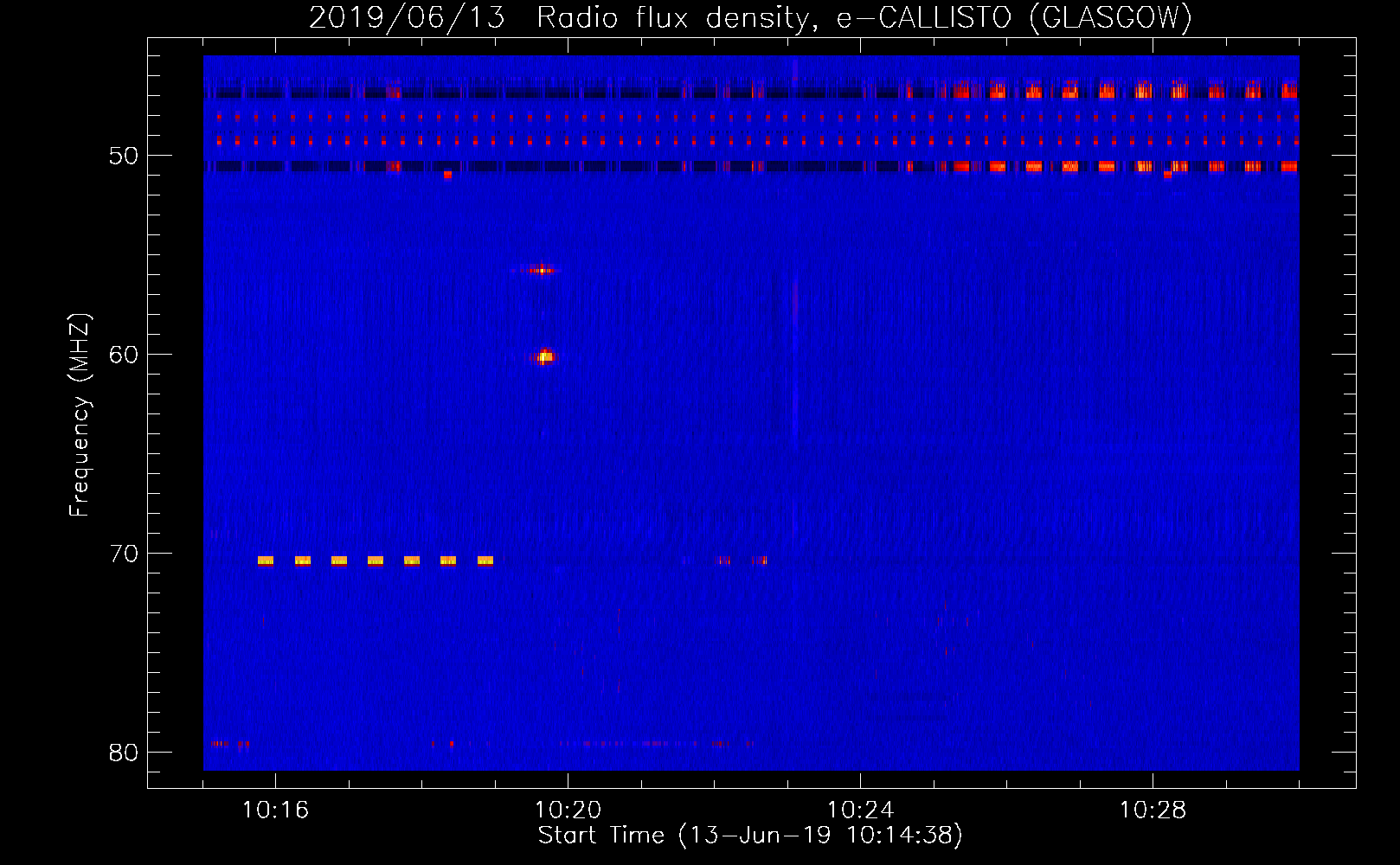Image resolution: width=1400 pixels, height=865 pixels.
Task: Click the 10:20 time tick label
Action: pos(568,811)
